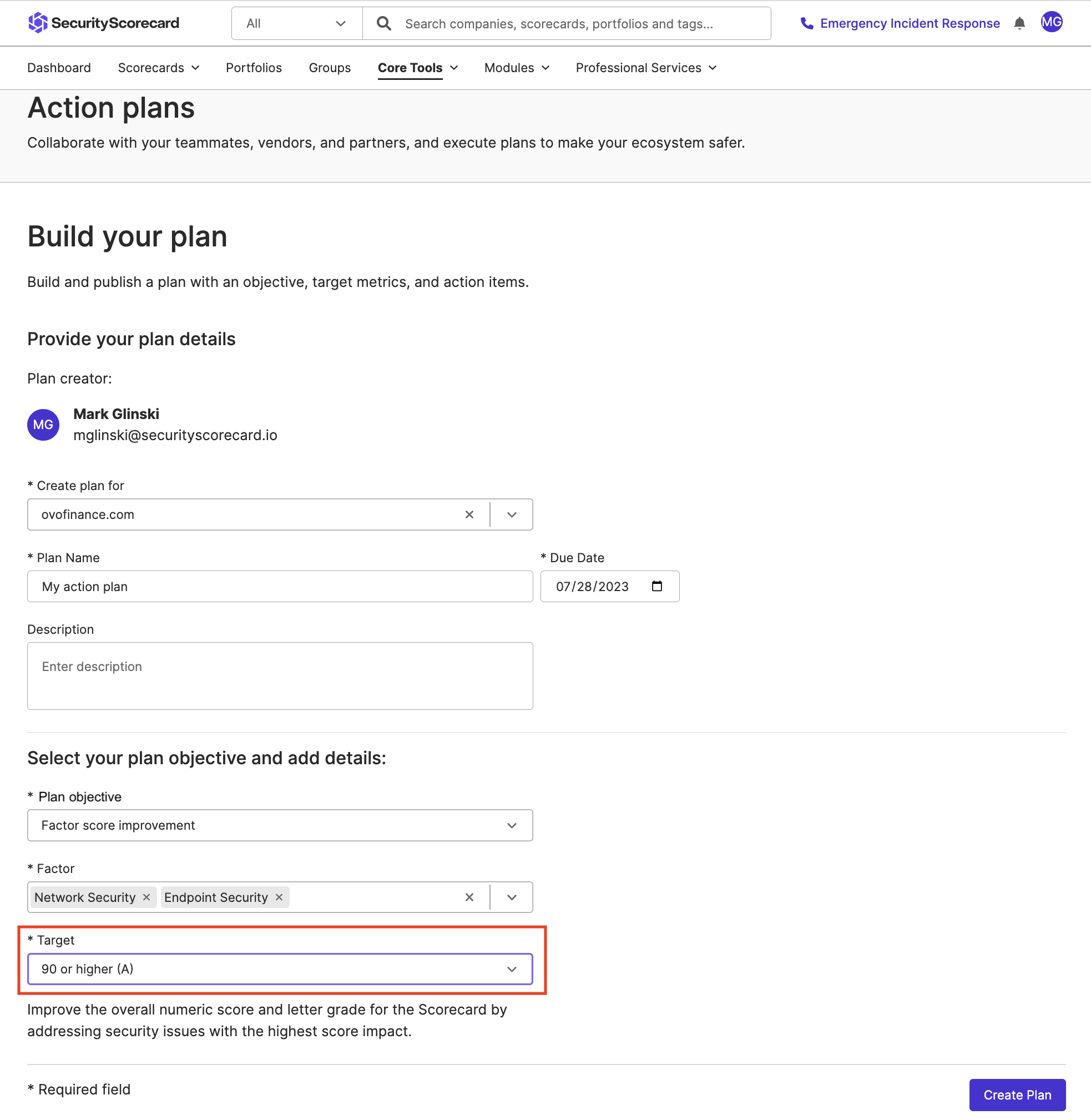Click the Emergency Incident Response phone icon
The width and height of the screenshot is (1091, 1120).
pyautogui.click(x=807, y=23)
